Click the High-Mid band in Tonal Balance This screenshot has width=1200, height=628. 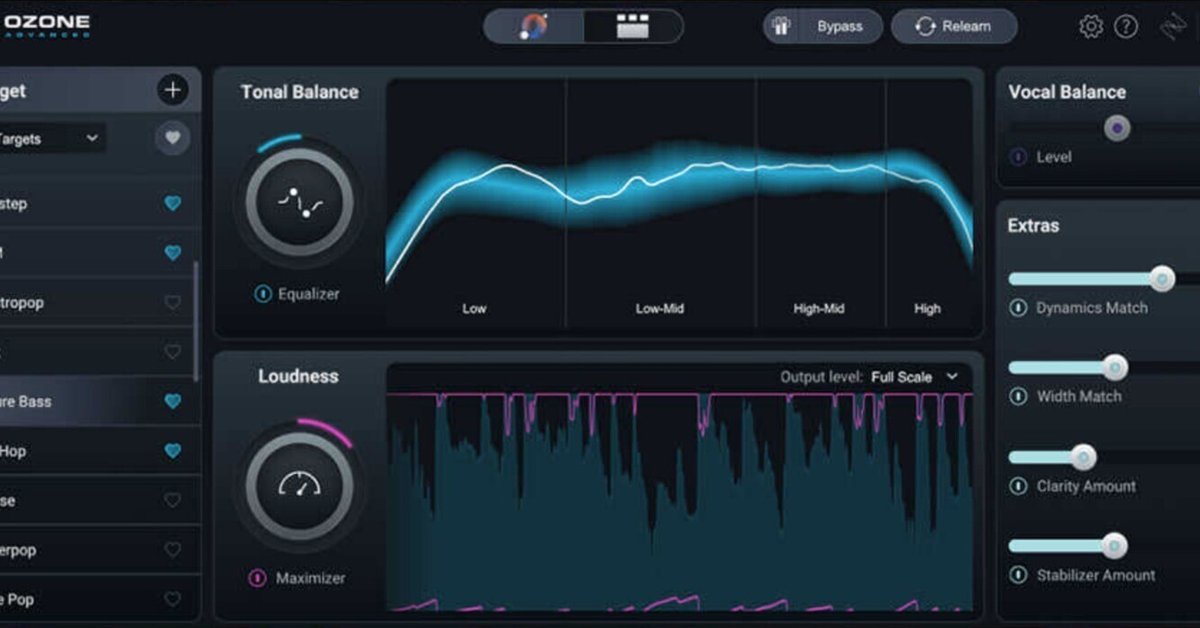(x=820, y=203)
